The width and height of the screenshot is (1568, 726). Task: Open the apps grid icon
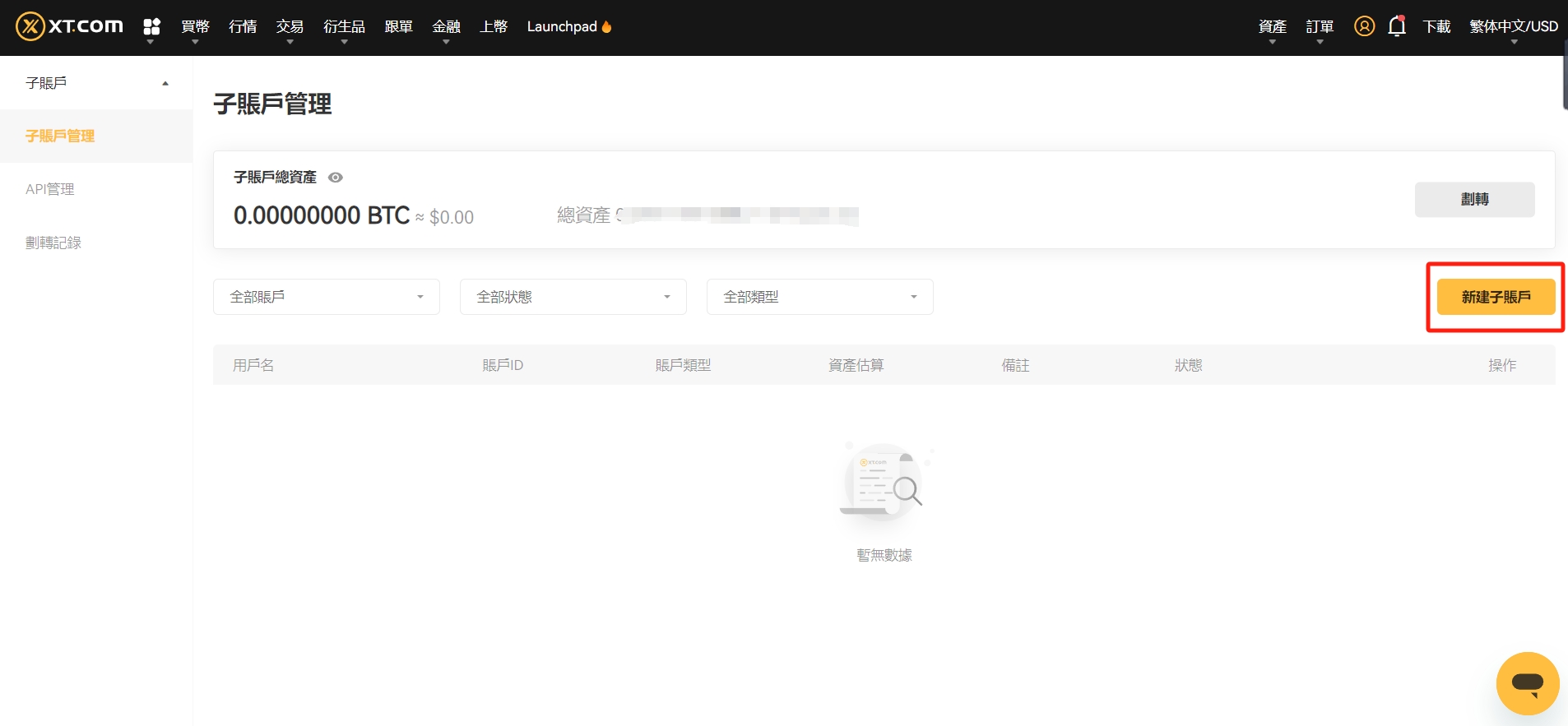pyautogui.click(x=151, y=26)
